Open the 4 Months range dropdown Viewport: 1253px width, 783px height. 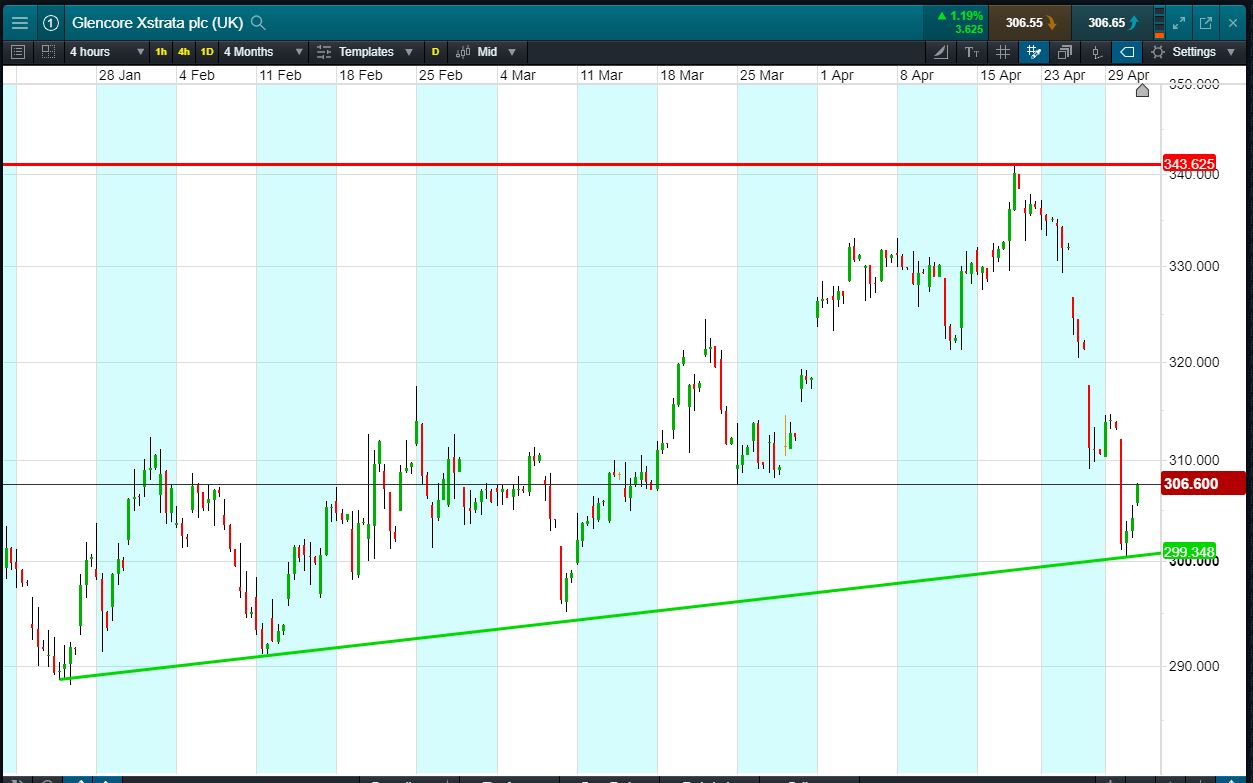pos(264,52)
